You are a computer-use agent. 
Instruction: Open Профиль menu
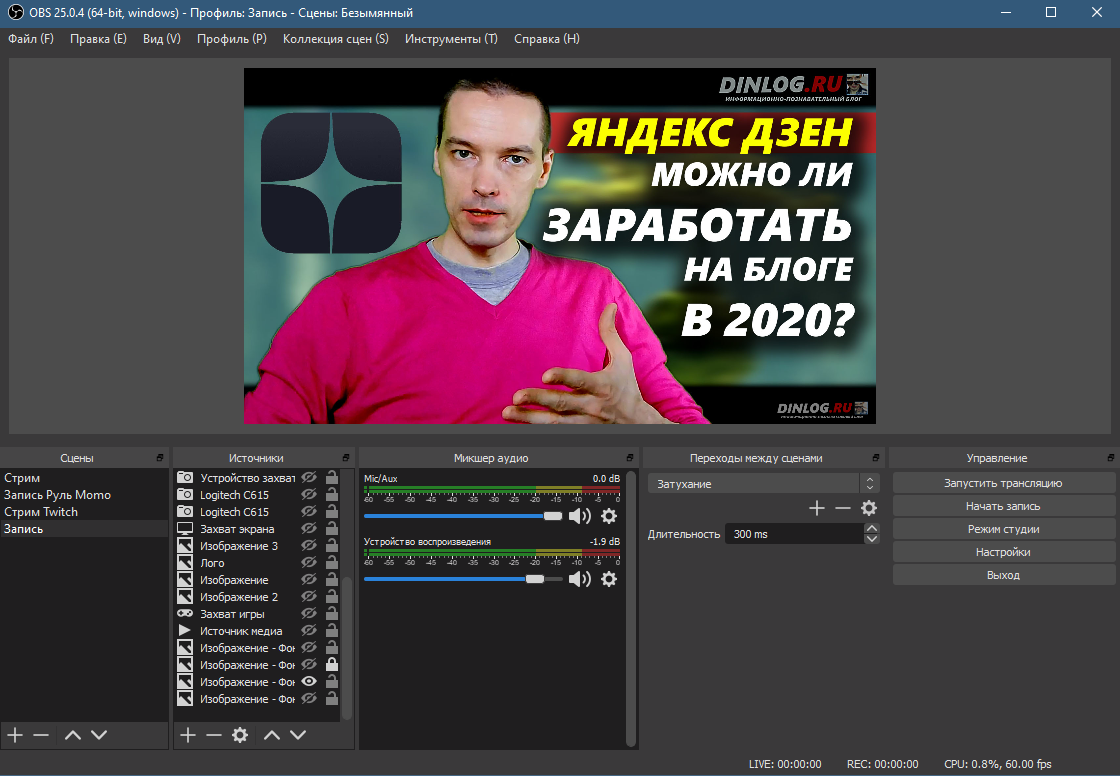coord(231,39)
